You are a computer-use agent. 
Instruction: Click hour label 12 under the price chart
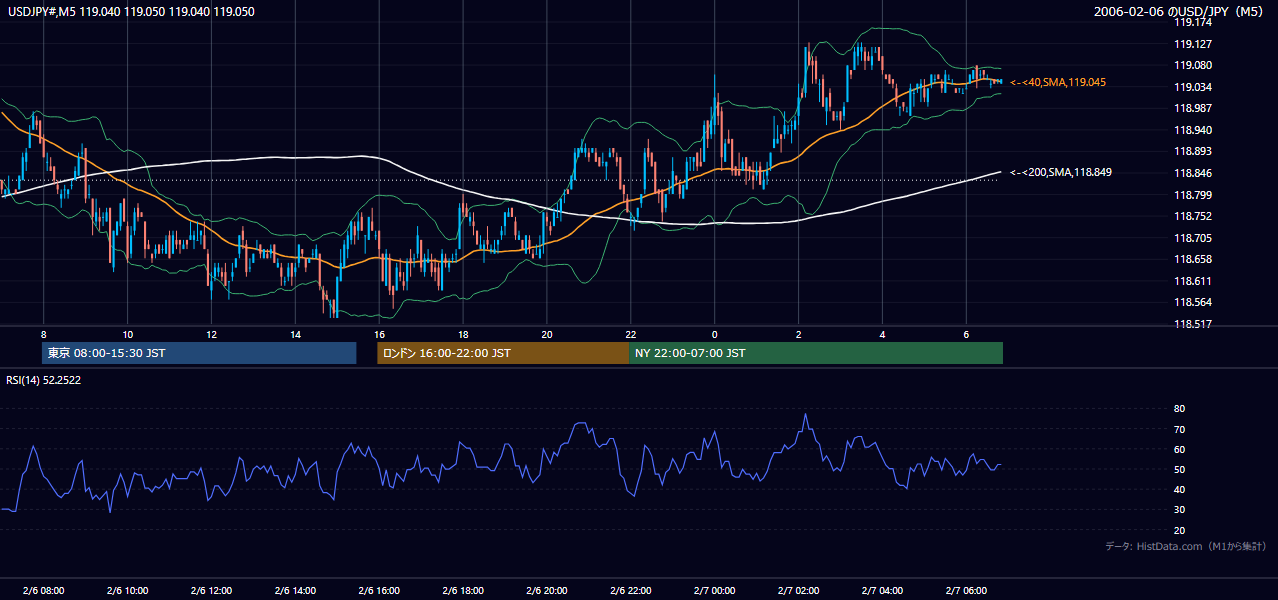point(211,334)
